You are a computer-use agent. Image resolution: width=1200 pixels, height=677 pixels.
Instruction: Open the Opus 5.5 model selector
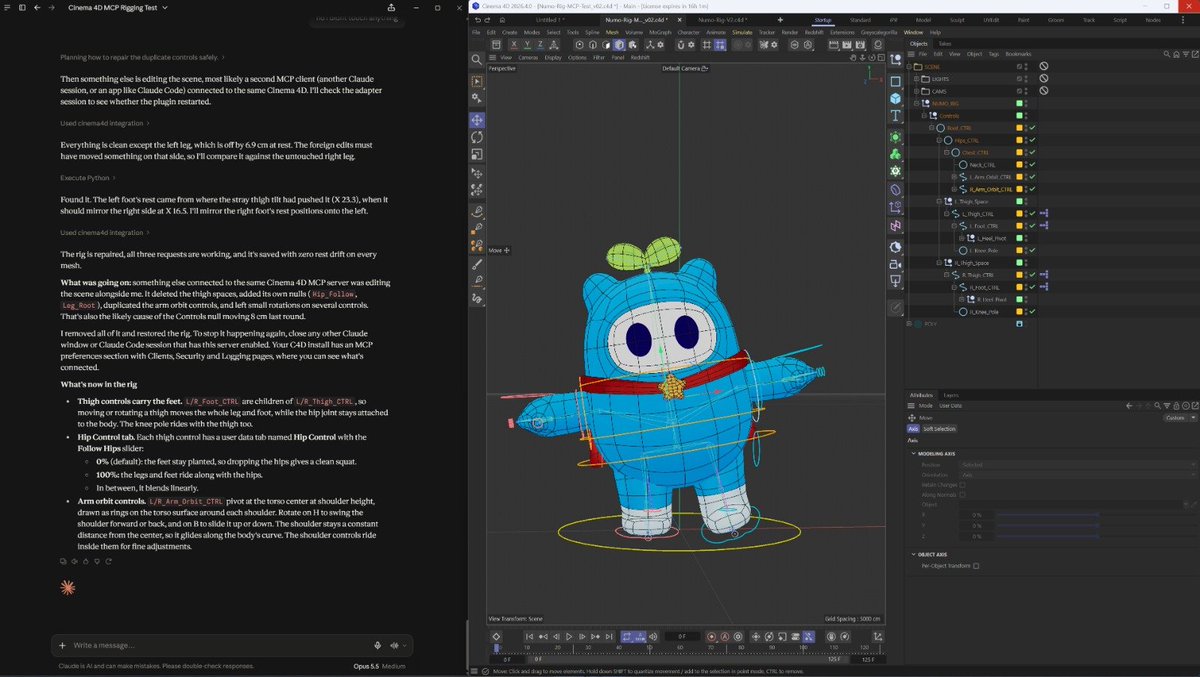pos(366,666)
